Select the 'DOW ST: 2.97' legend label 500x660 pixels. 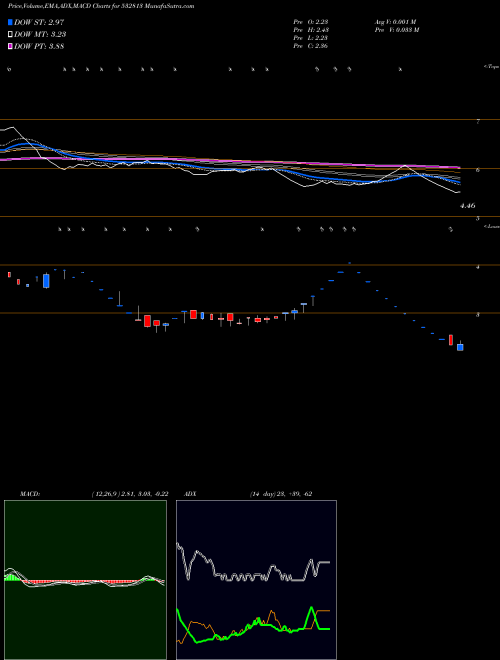pos(39,22)
